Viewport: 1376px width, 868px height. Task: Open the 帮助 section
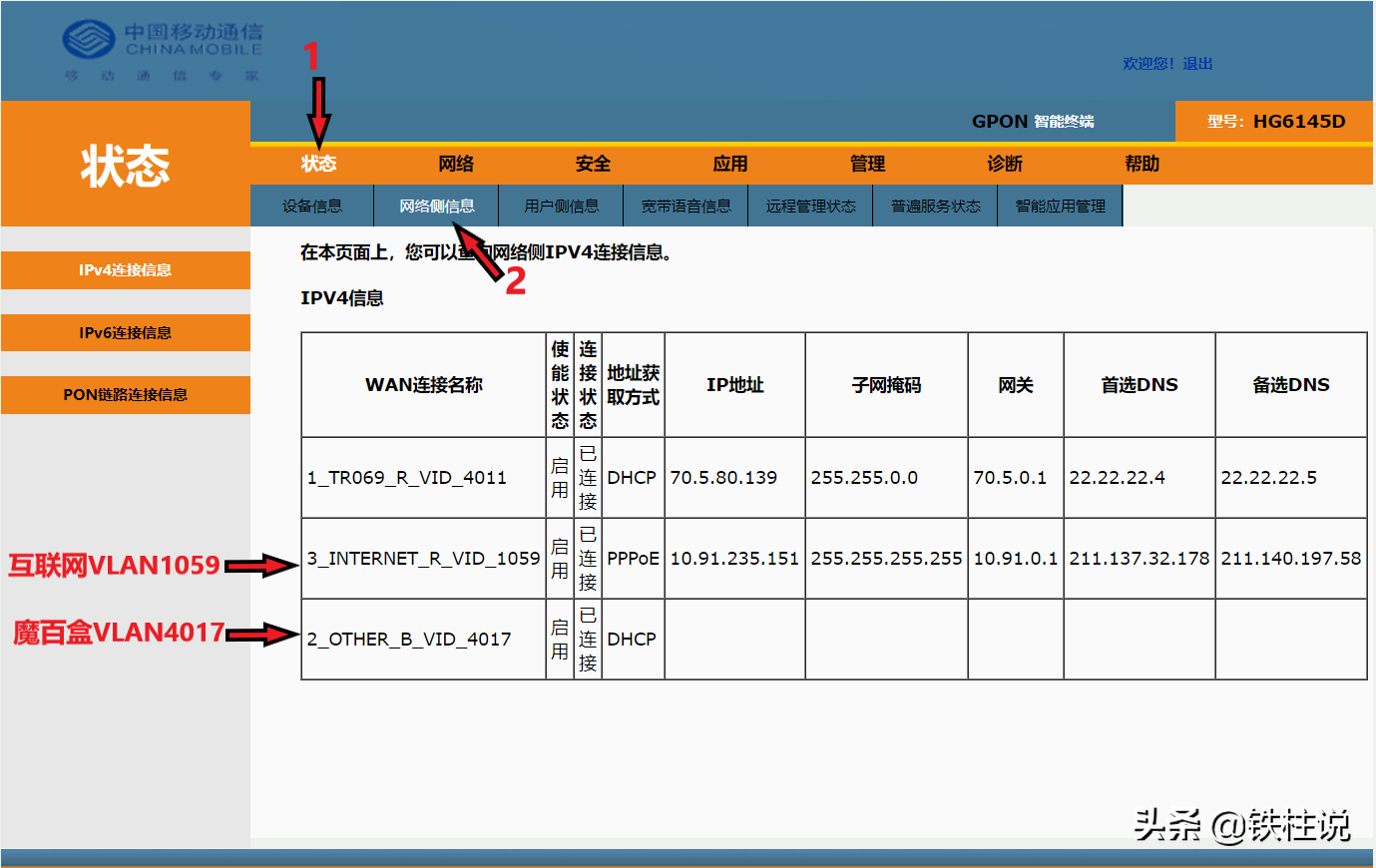[1141, 164]
